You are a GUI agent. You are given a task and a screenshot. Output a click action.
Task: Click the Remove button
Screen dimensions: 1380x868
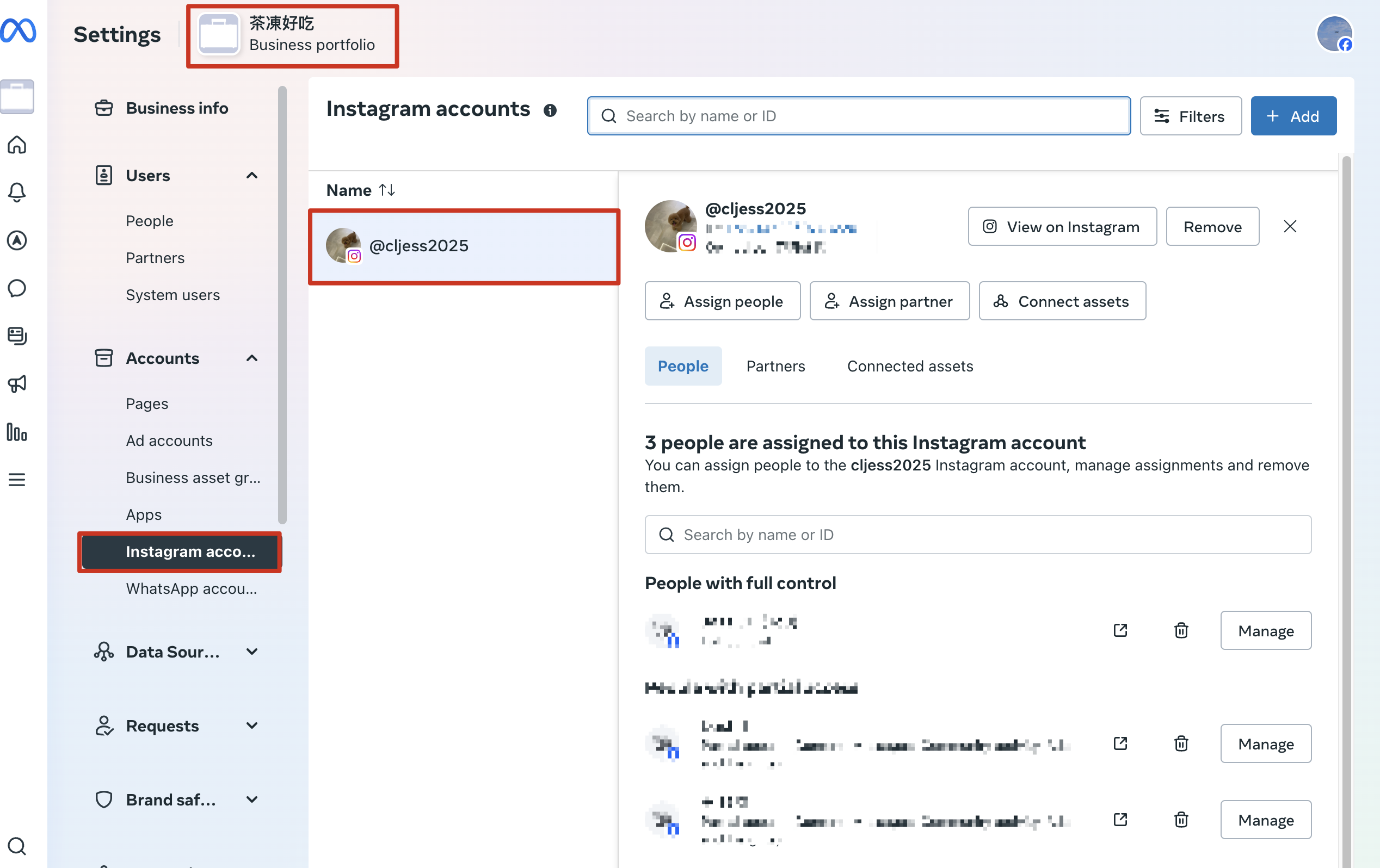pyautogui.click(x=1212, y=226)
